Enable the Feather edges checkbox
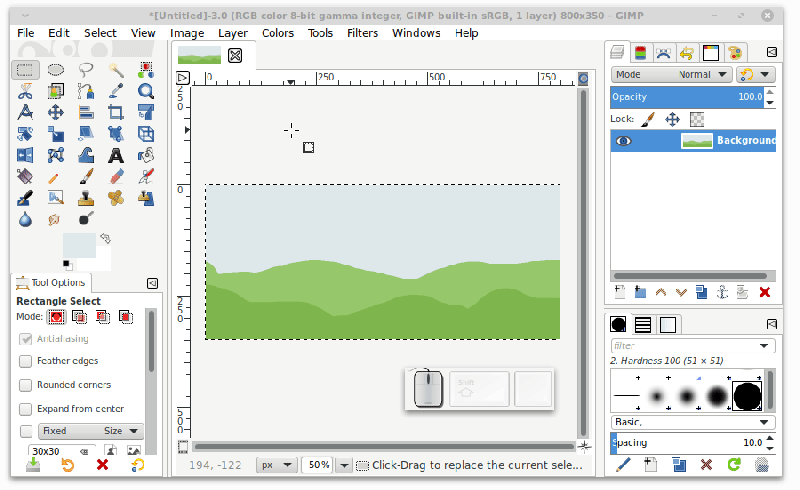 25,361
